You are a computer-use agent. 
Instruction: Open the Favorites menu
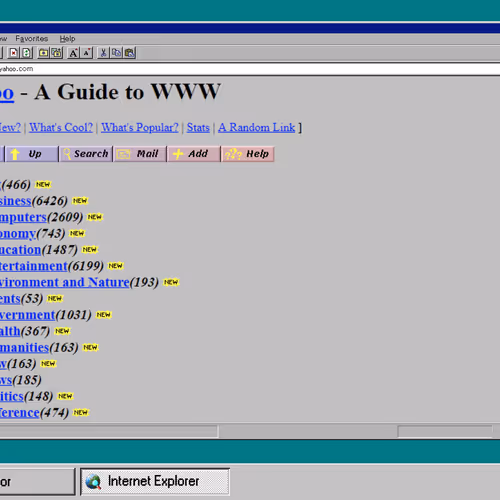pyautogui.click(x=32, y=39)
